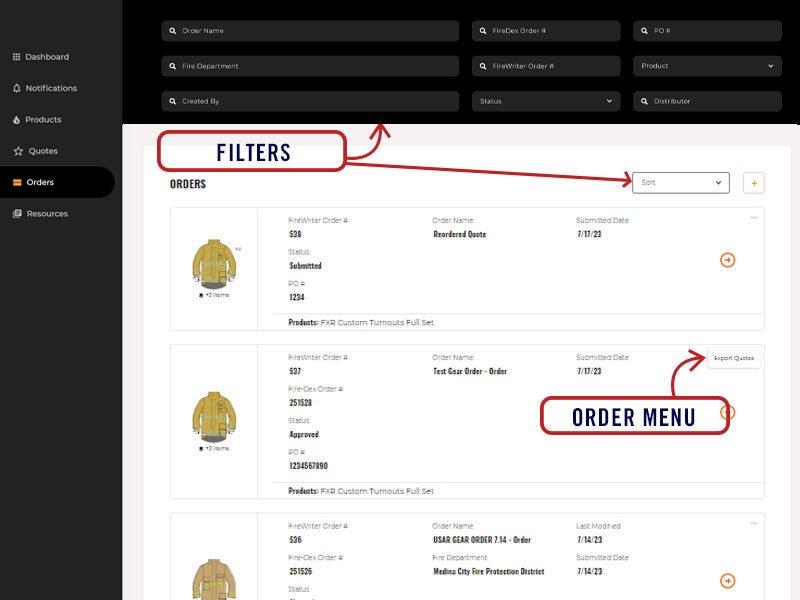Click the Resources icon in the sidebar
Screen dimensions: 800x600
click(18, 213)
